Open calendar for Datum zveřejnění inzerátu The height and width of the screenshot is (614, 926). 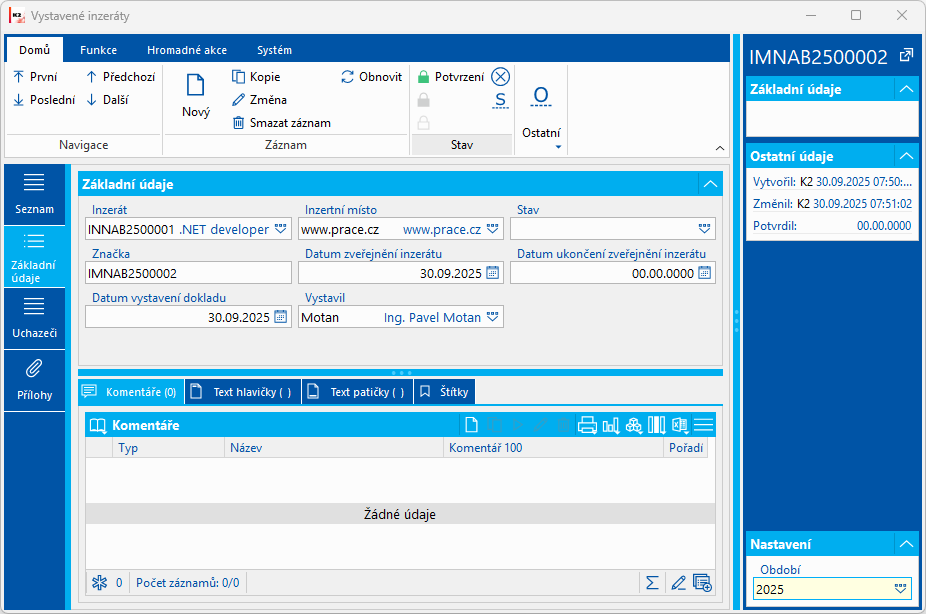coord(493,273)
